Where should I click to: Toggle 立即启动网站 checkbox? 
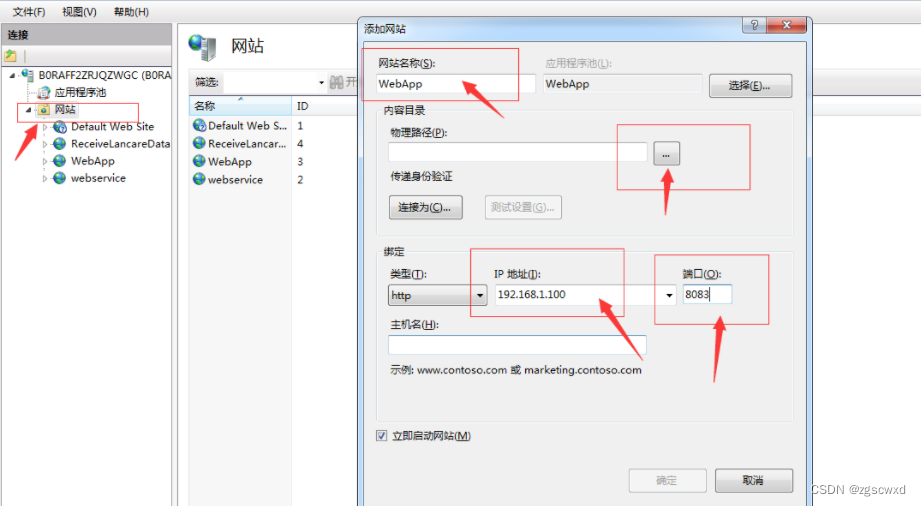tap(382, 435)
